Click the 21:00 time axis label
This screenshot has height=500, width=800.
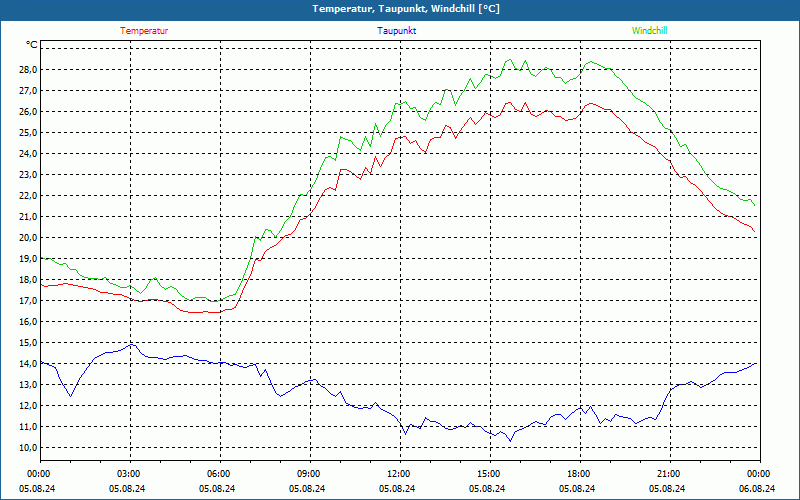click(670, 474)
